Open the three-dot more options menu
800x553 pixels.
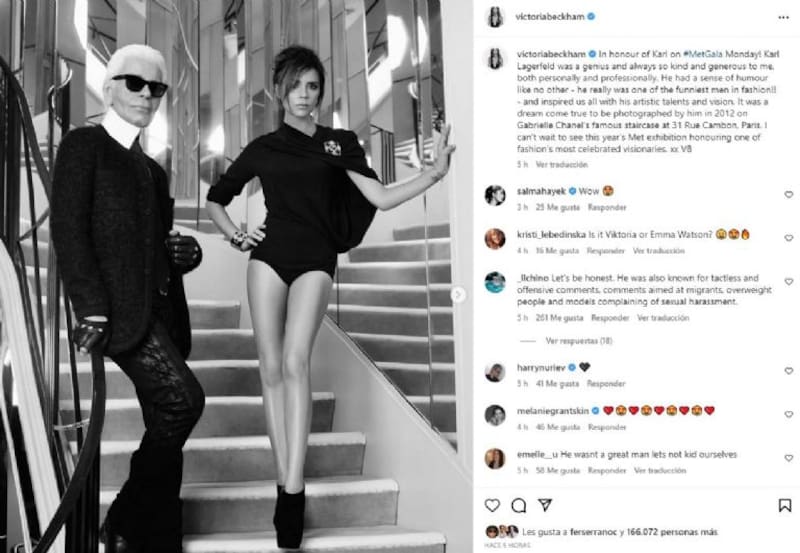click(x=784, y=17)
